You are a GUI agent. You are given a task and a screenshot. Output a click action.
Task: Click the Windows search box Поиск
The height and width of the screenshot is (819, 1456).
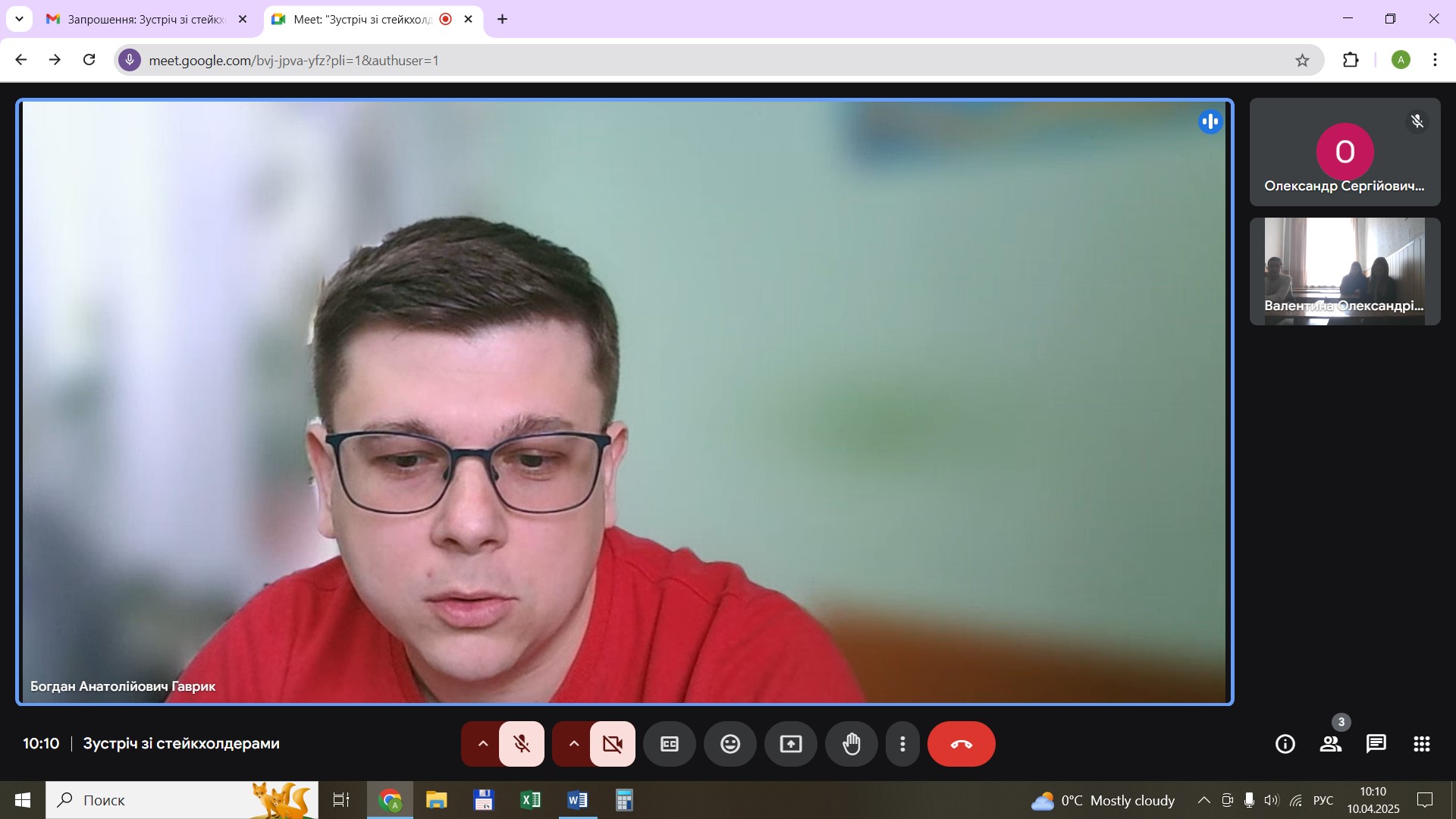(x=182, y=800)
